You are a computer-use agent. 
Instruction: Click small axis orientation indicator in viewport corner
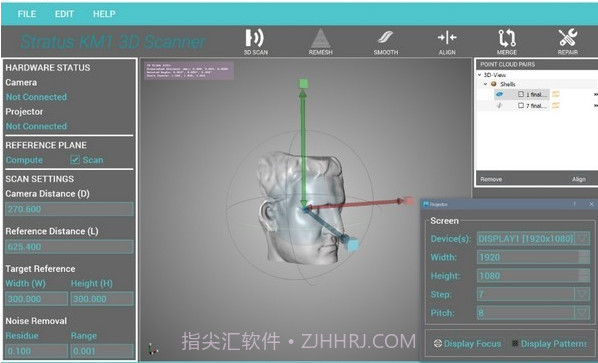point(153,348)
